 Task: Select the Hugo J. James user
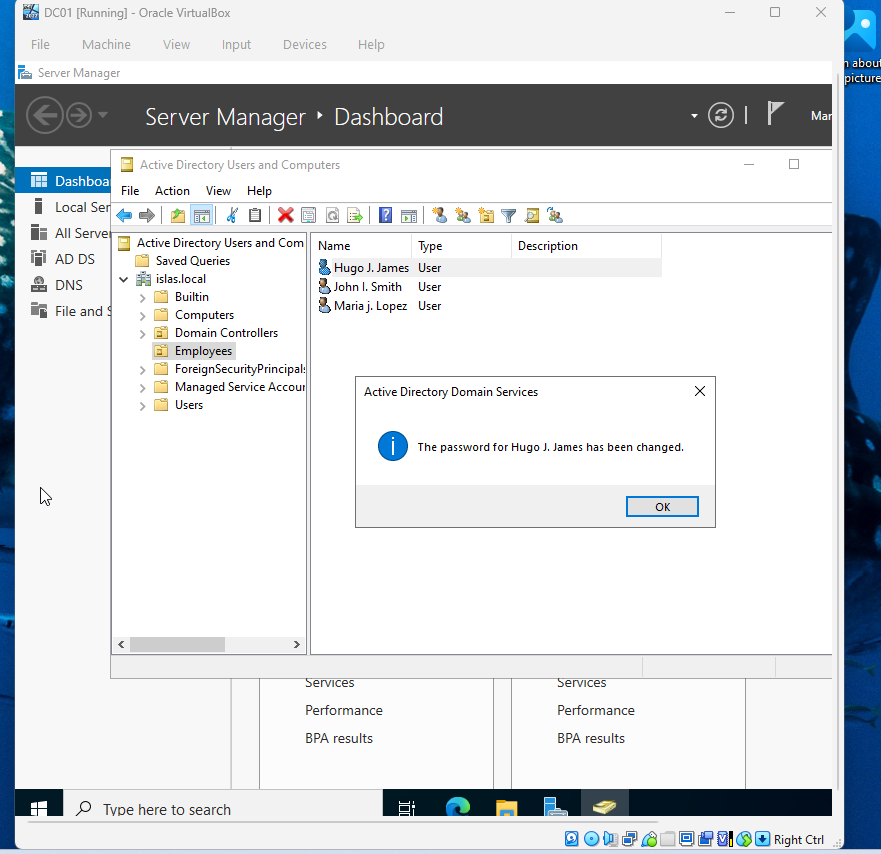(x=371, y=267)
